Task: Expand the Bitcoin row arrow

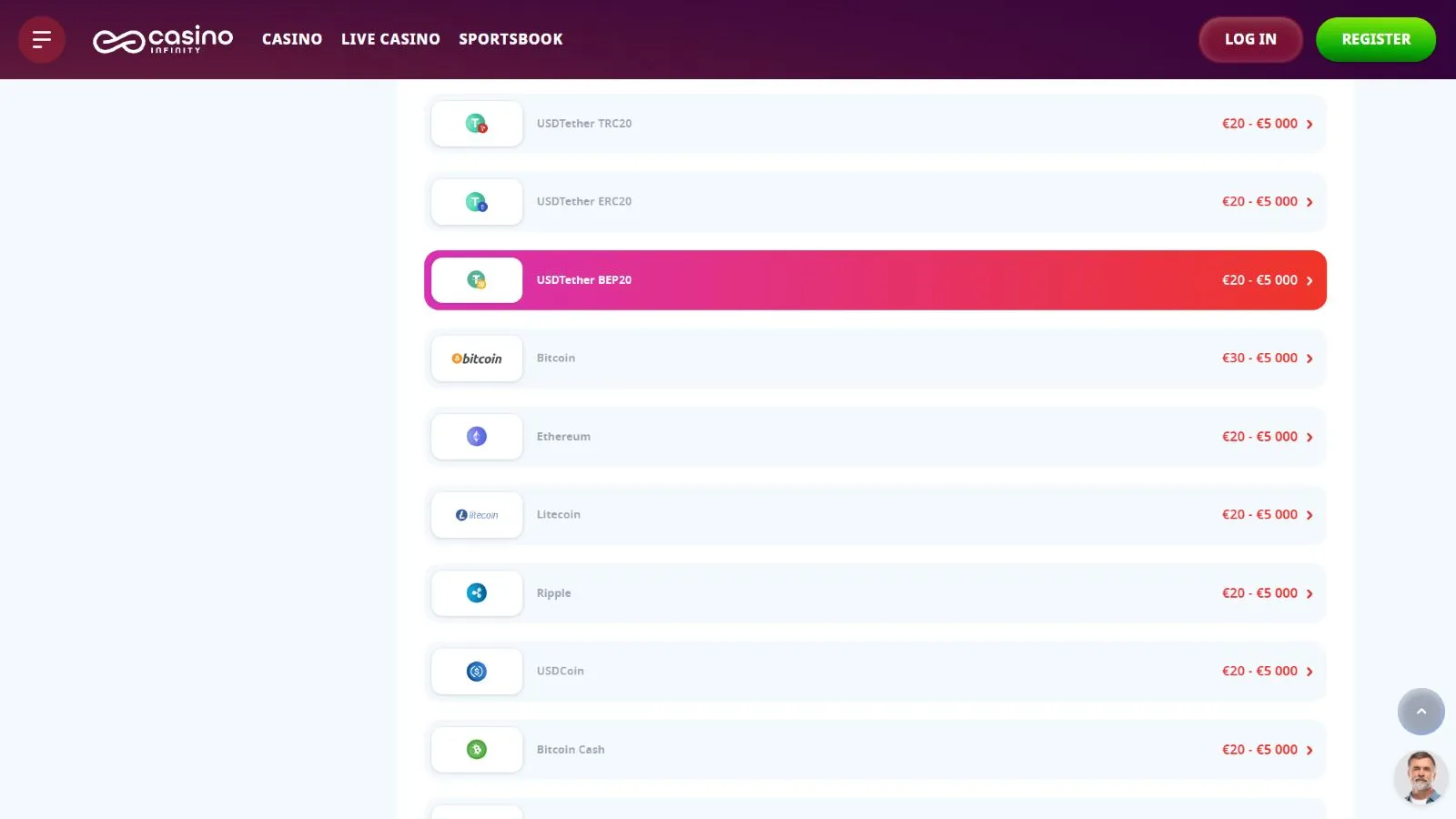Action: click(1309, 359)
